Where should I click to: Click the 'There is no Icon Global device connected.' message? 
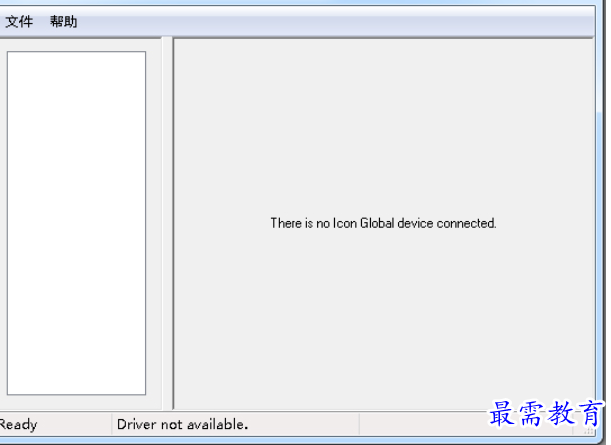click(383, 223)
